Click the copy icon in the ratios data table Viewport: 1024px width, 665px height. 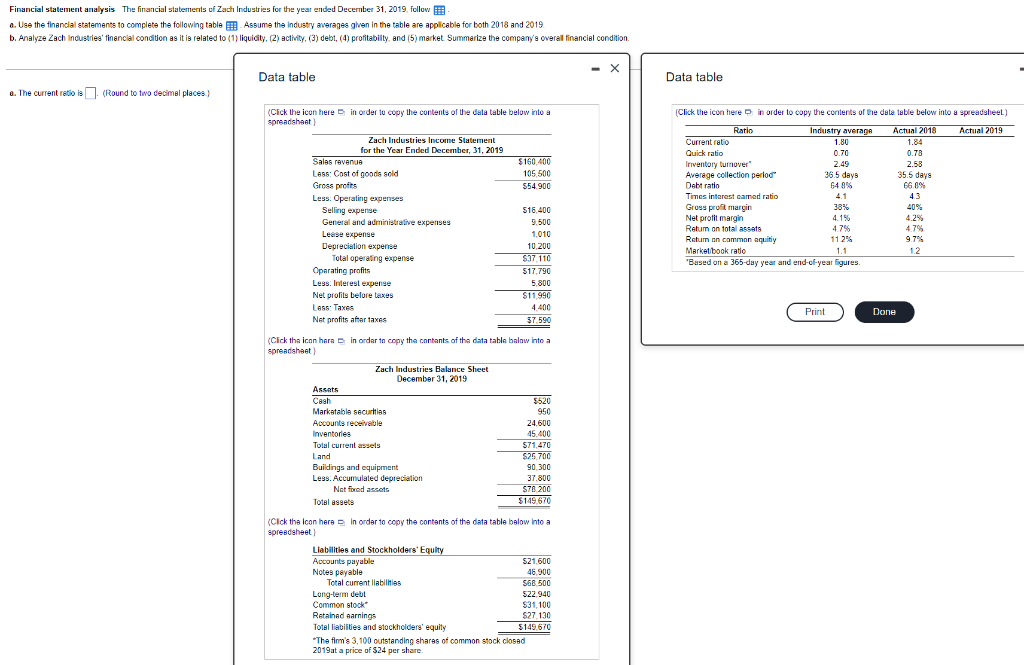pos(748,110)
